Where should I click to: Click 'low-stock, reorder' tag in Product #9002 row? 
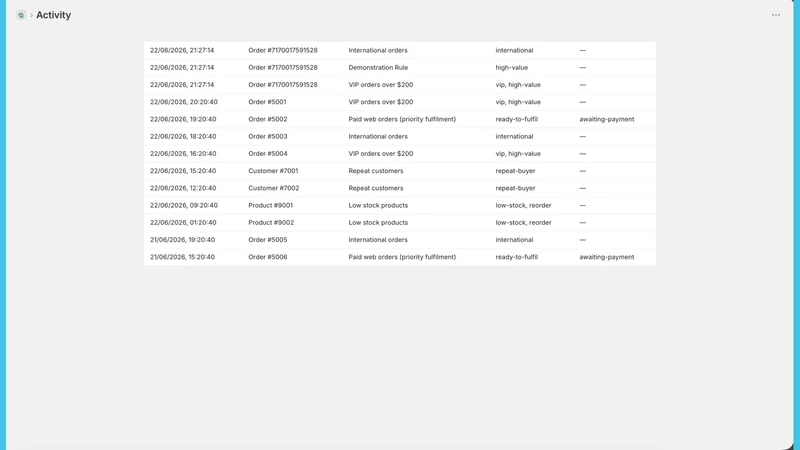[x=523, y=223]
